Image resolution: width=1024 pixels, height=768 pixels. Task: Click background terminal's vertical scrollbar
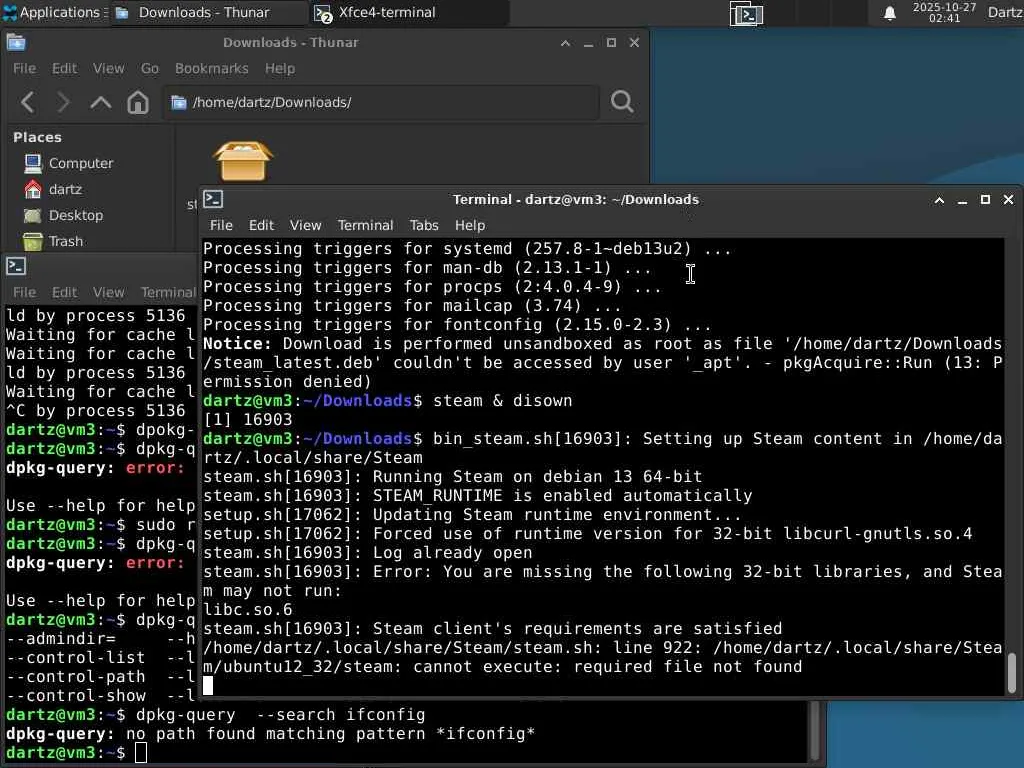pyautogui.click(x=815, y=730)
